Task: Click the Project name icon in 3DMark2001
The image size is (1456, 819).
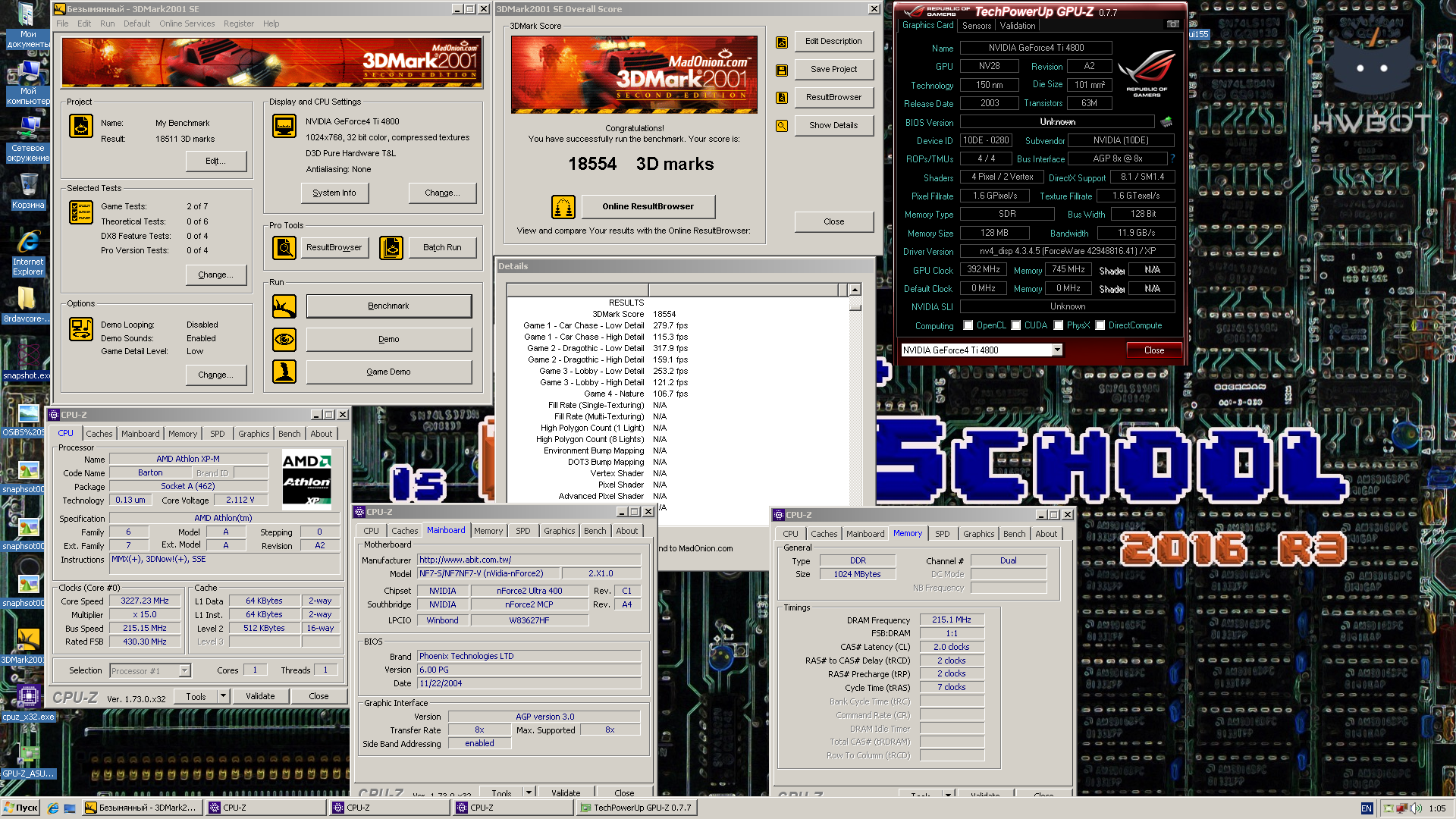Action: point(81,126)
